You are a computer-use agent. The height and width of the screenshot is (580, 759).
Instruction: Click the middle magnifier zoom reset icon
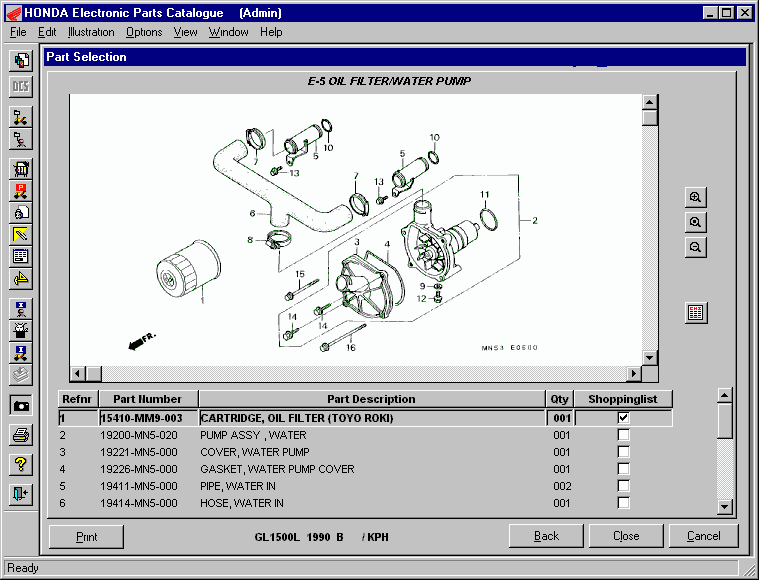[696, 222]
